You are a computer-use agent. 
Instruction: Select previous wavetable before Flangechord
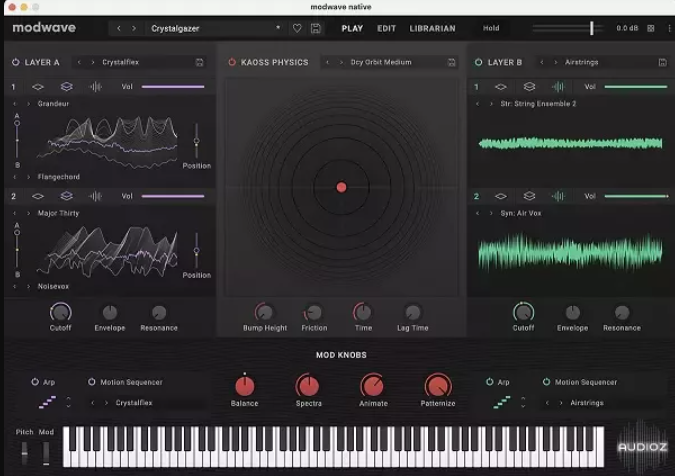[15, 177]
